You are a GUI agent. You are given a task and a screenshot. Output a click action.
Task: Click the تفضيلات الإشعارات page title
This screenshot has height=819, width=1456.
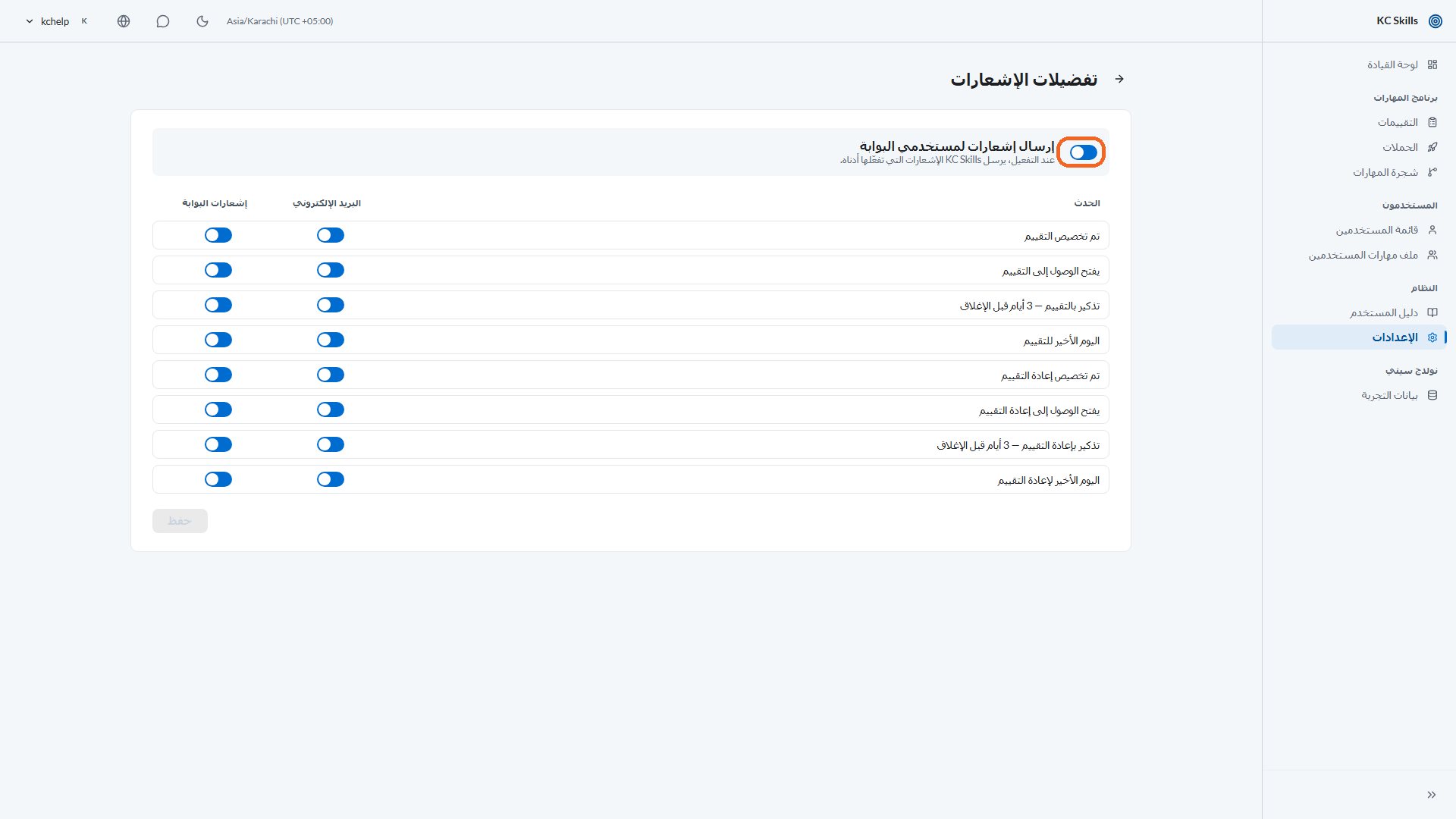[x=1024, y=80]
